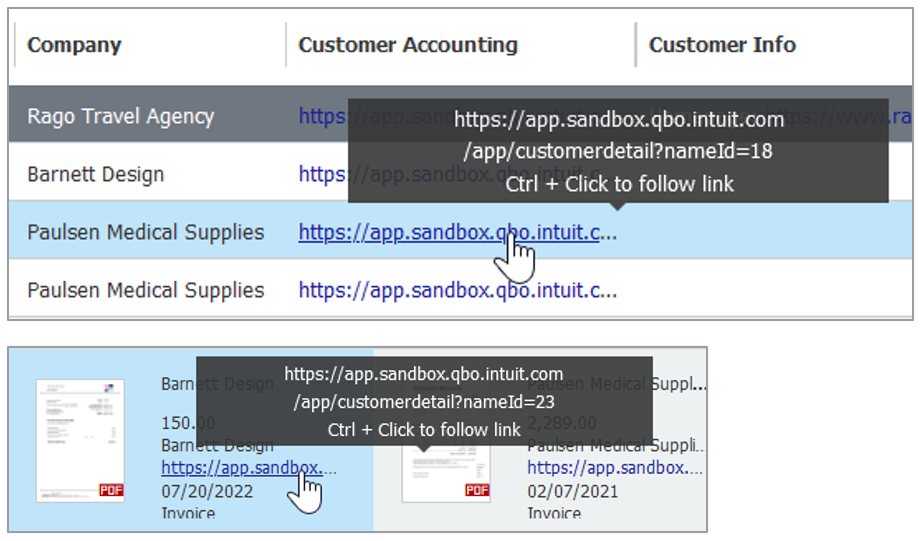The image size is (922, 541).
Task: Click the 2,289.00 amount in Paulsen tile
Action: [x=562, y=423]
